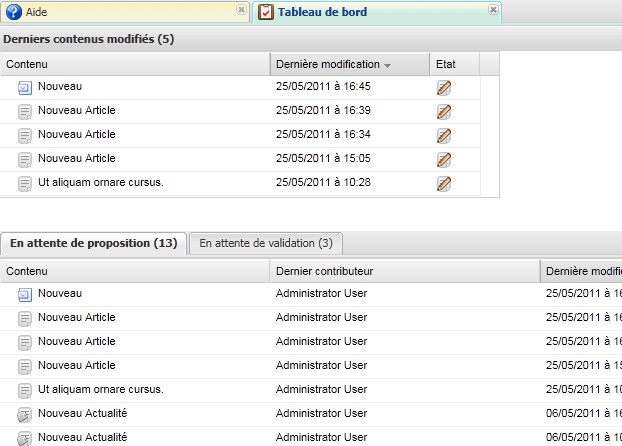Switch to the 'En attente de validation (3)' tab
Viewport: 622px width, 446px height.
pos(266,243)
